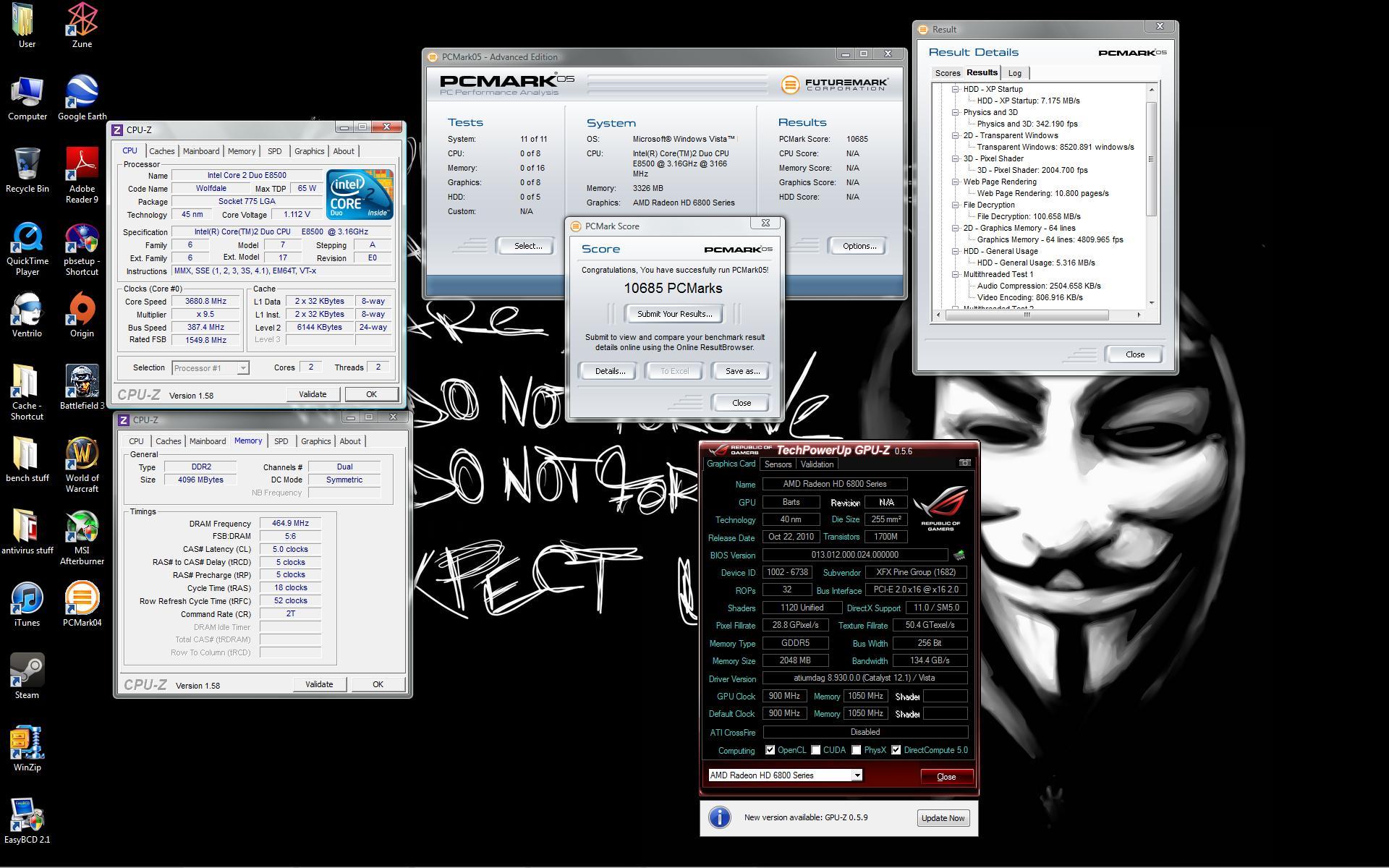Launch Google Earth shortcut
This screenshot has width=1389, height=868.
(82, 98)
